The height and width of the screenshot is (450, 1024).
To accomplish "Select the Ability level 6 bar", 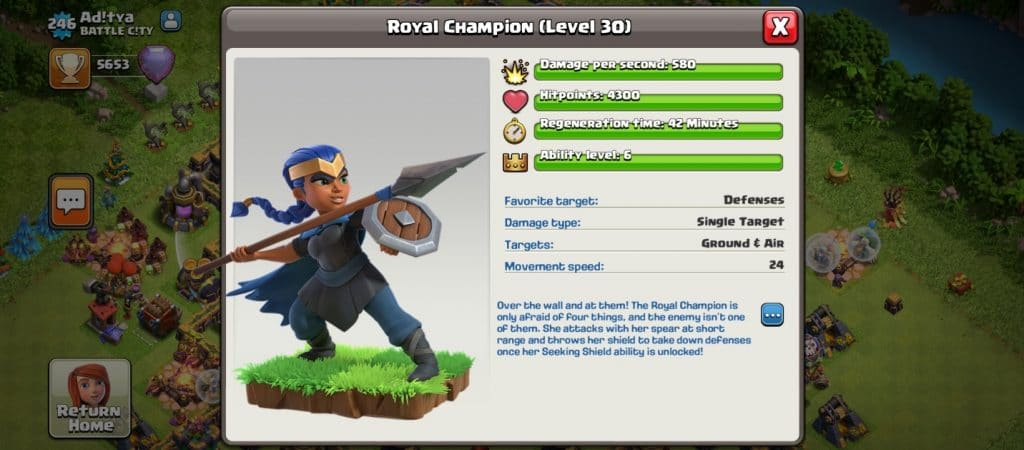I will (x=658, y=161).
